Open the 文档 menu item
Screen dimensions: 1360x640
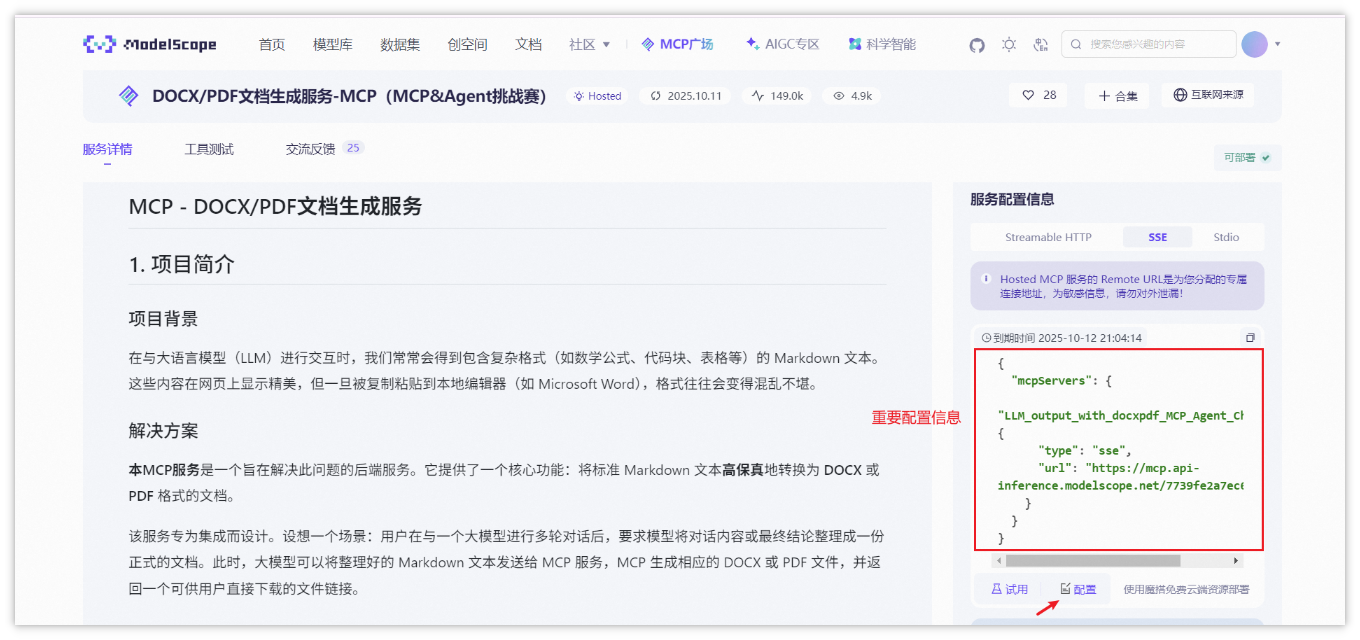tap(528, 44)
